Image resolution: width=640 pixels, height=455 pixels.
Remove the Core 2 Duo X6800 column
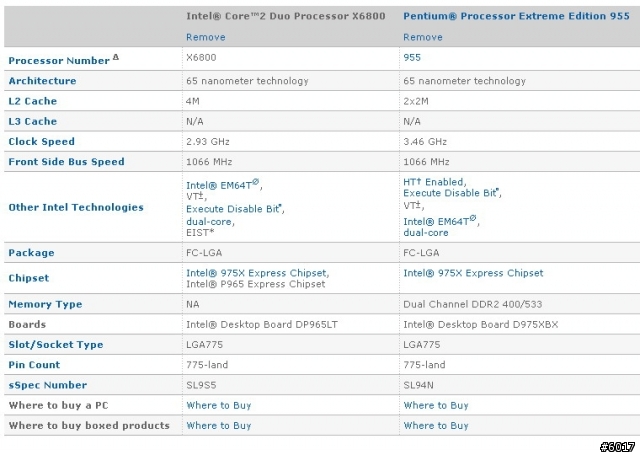click(206, 37)
